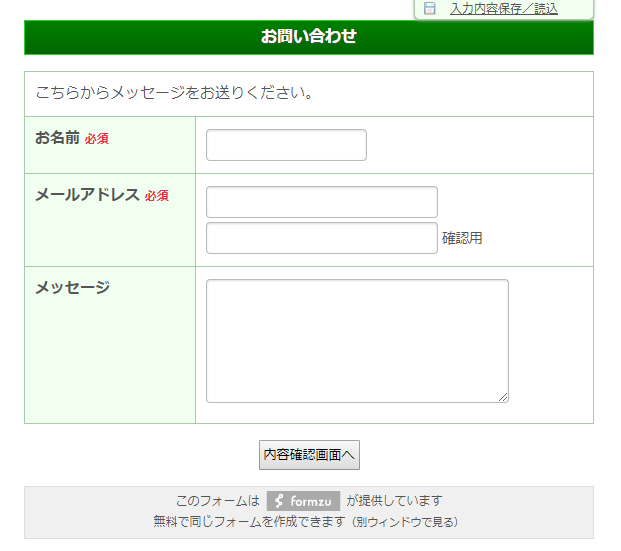Click the 必須 mark beside メールアドレス
This screenshot has width=621, height=551.
point(157,196)
